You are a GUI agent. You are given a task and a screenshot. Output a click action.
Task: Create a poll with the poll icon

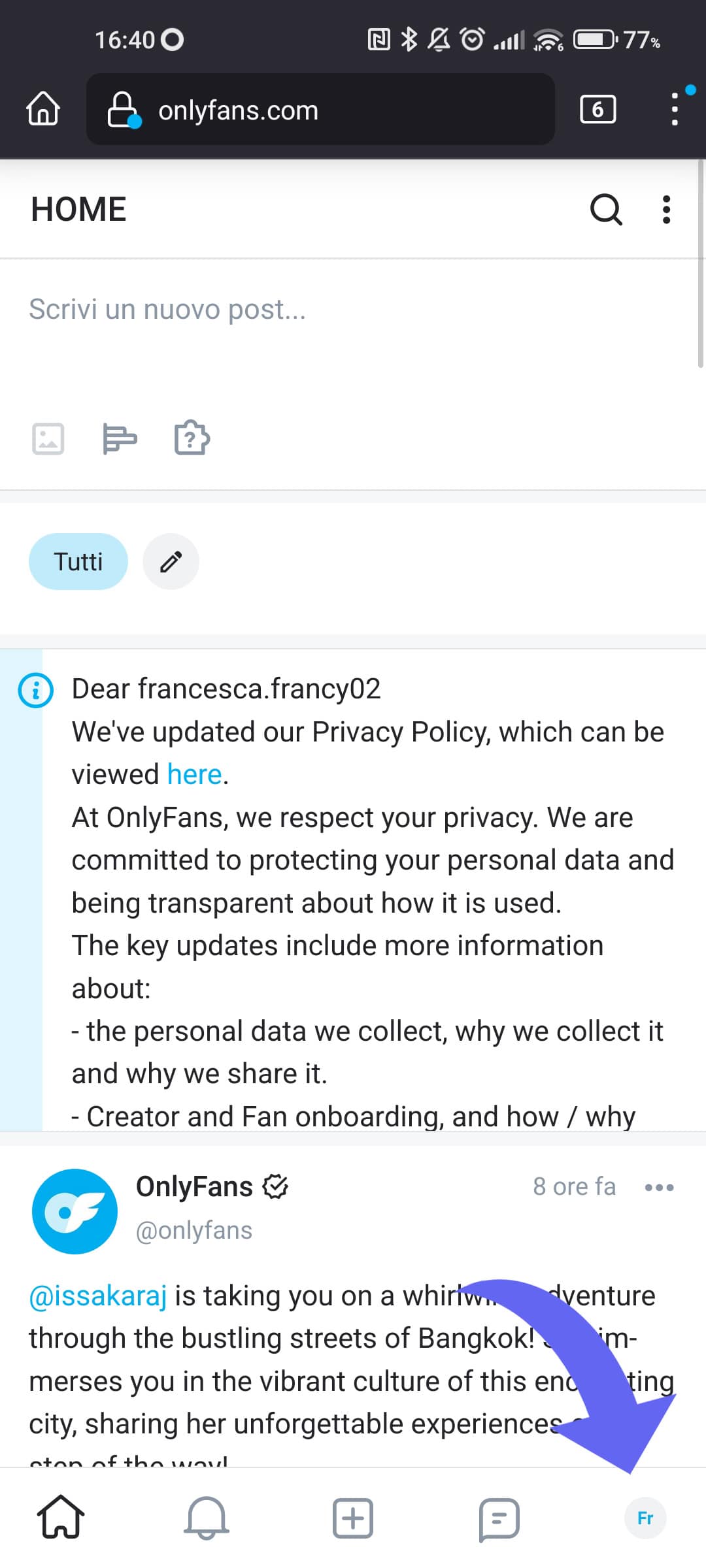click(120, 438)
